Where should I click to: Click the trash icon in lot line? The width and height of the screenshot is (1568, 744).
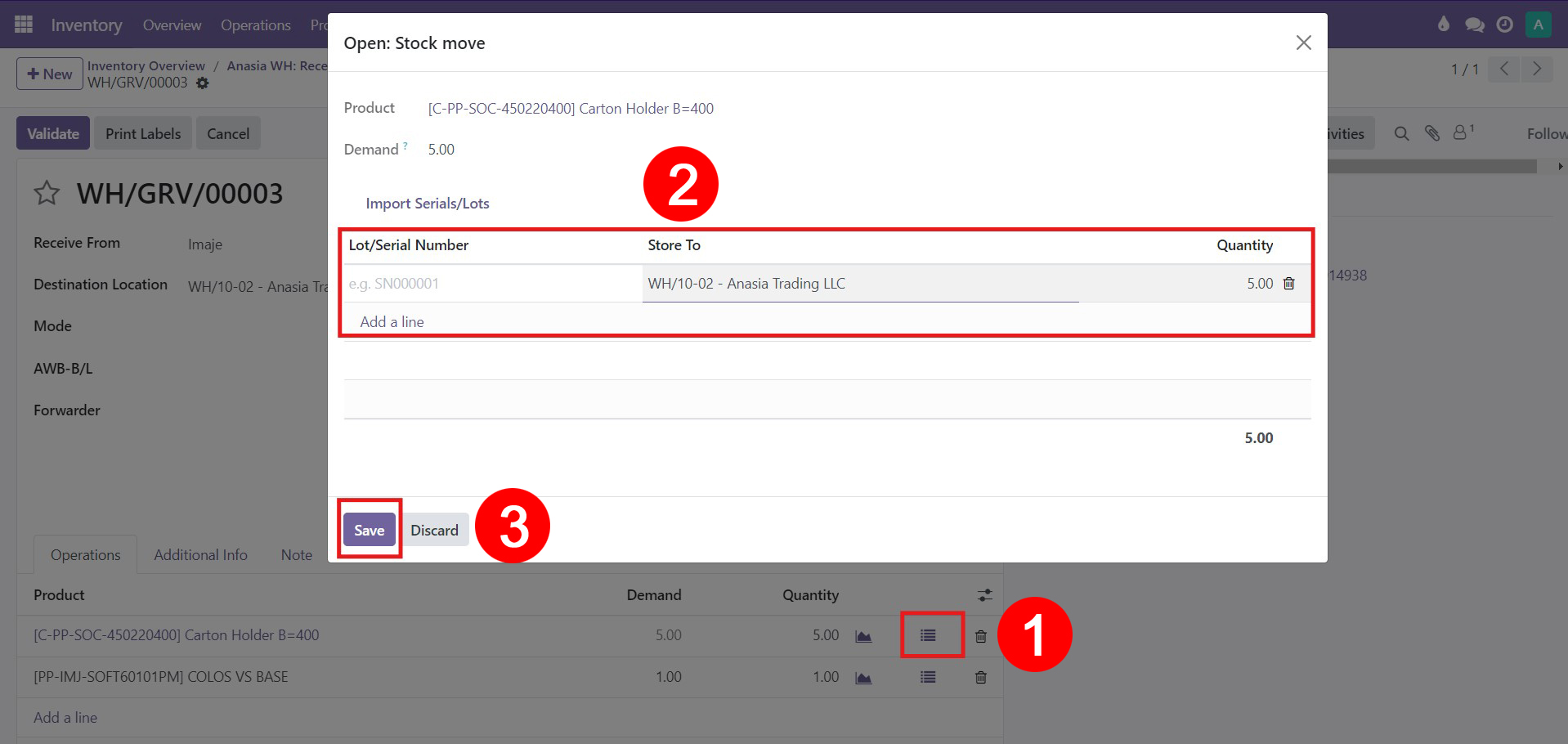point(1289,284)
